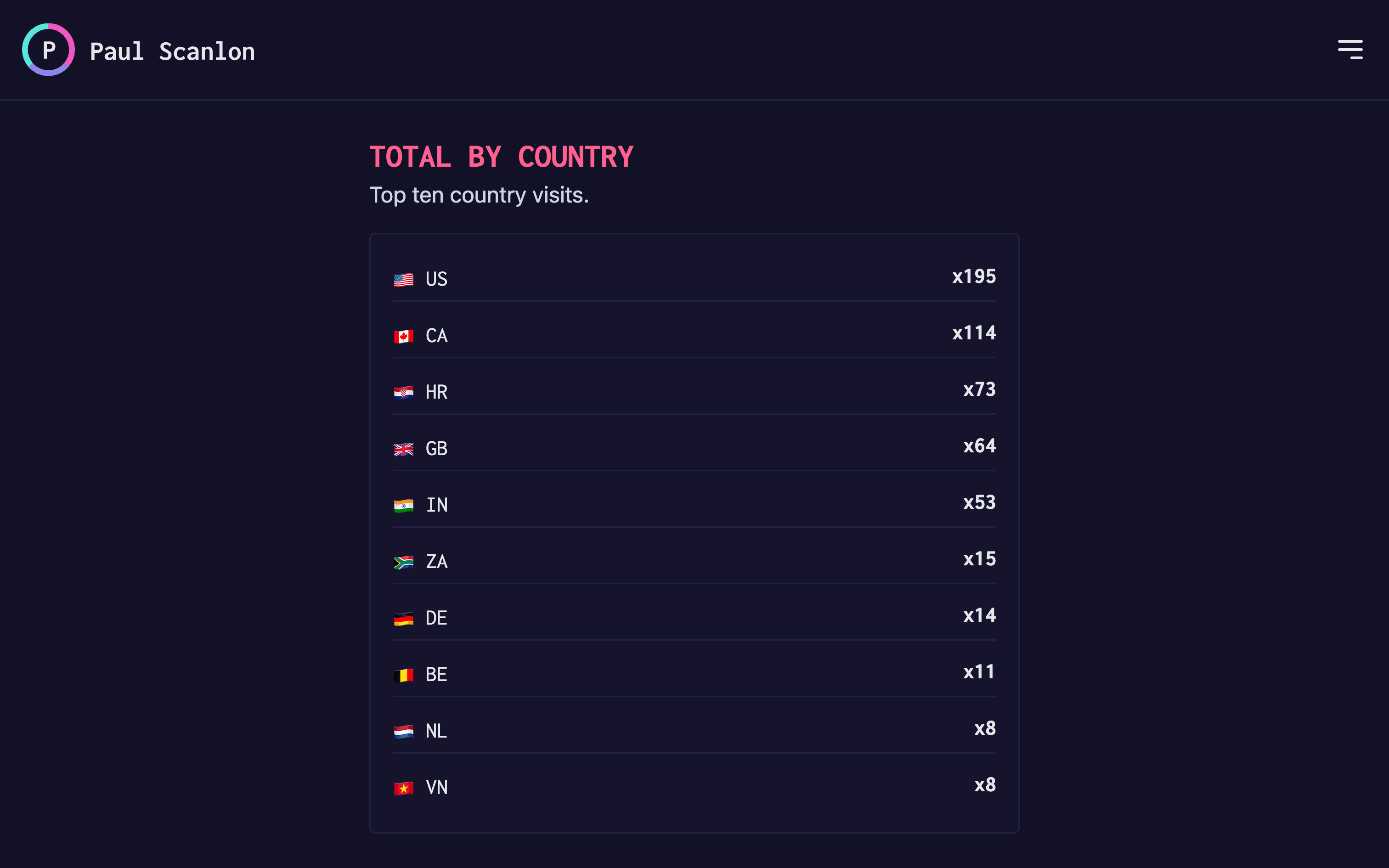Click the Croatia flag icon

[x=403, y=392]
